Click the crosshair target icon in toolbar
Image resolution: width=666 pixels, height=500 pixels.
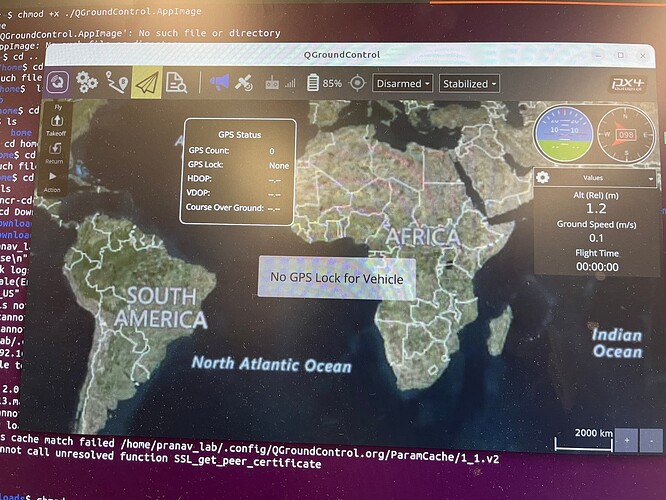tap(357, 83)
